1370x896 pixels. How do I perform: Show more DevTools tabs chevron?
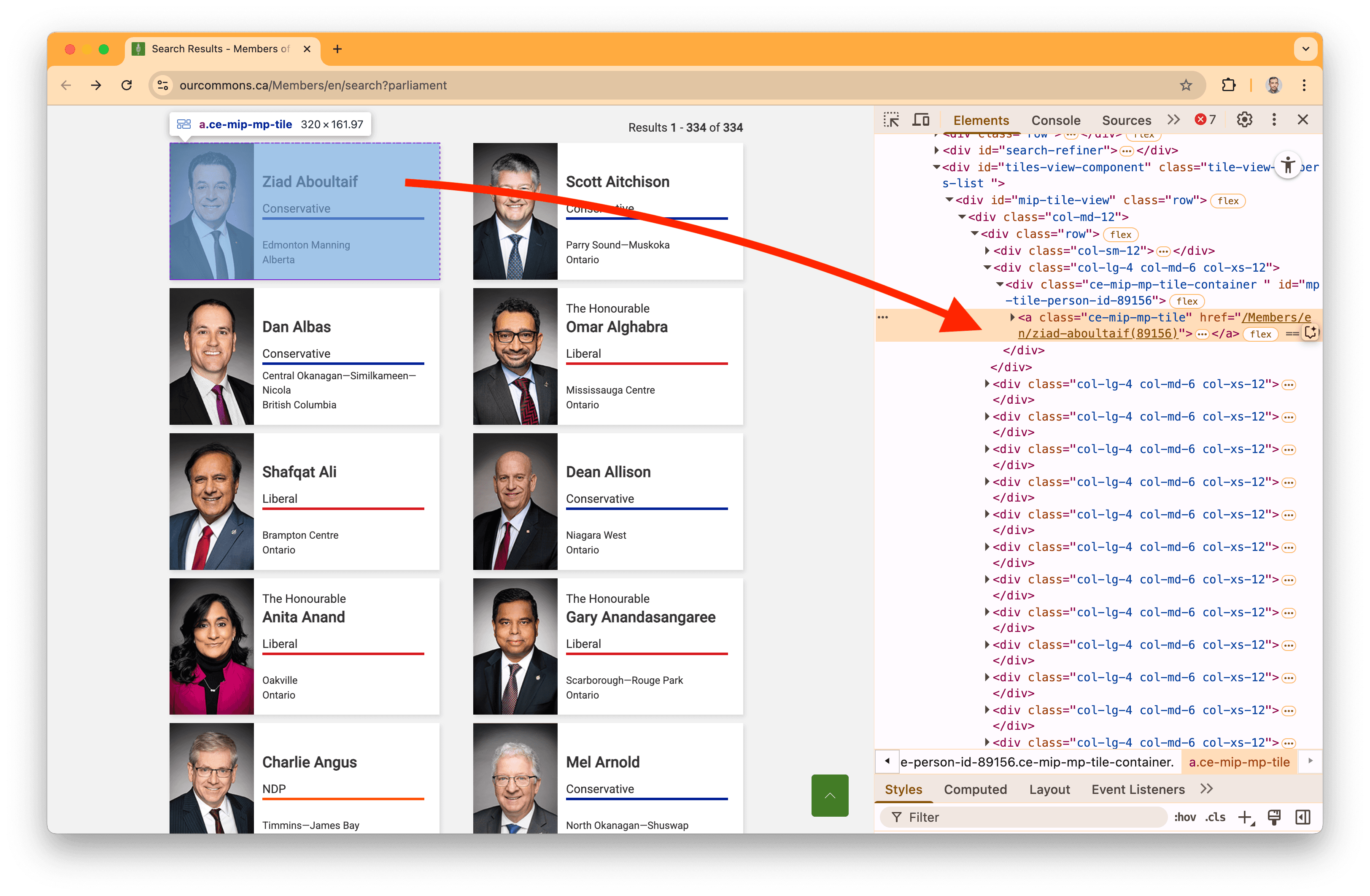coord(1174,120)
